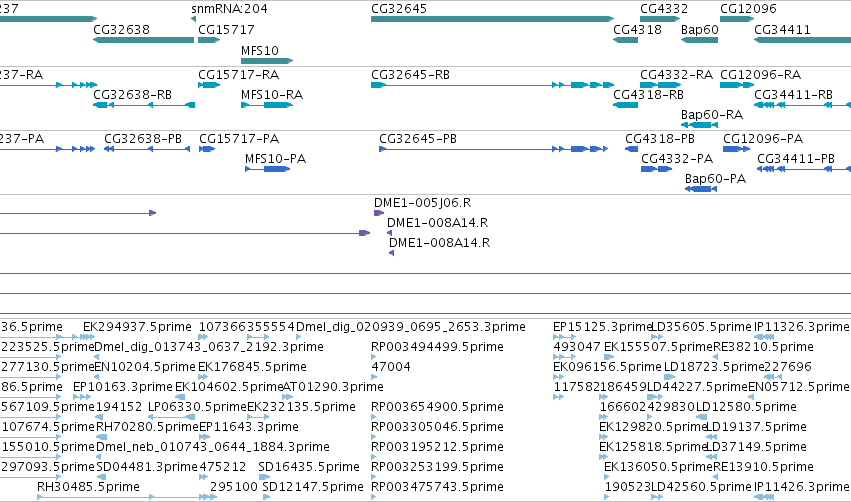Image resolution: width=851 pixels, height=502 pixels.
Task: Select the CG12096 gene label
Action: (748, 9)
